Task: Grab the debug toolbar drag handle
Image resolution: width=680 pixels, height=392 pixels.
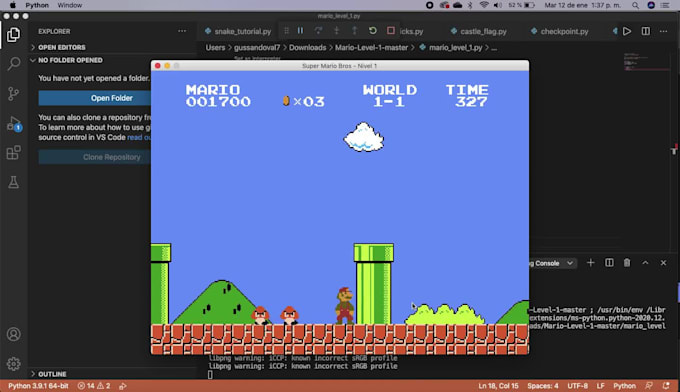Action: (286, 31)
